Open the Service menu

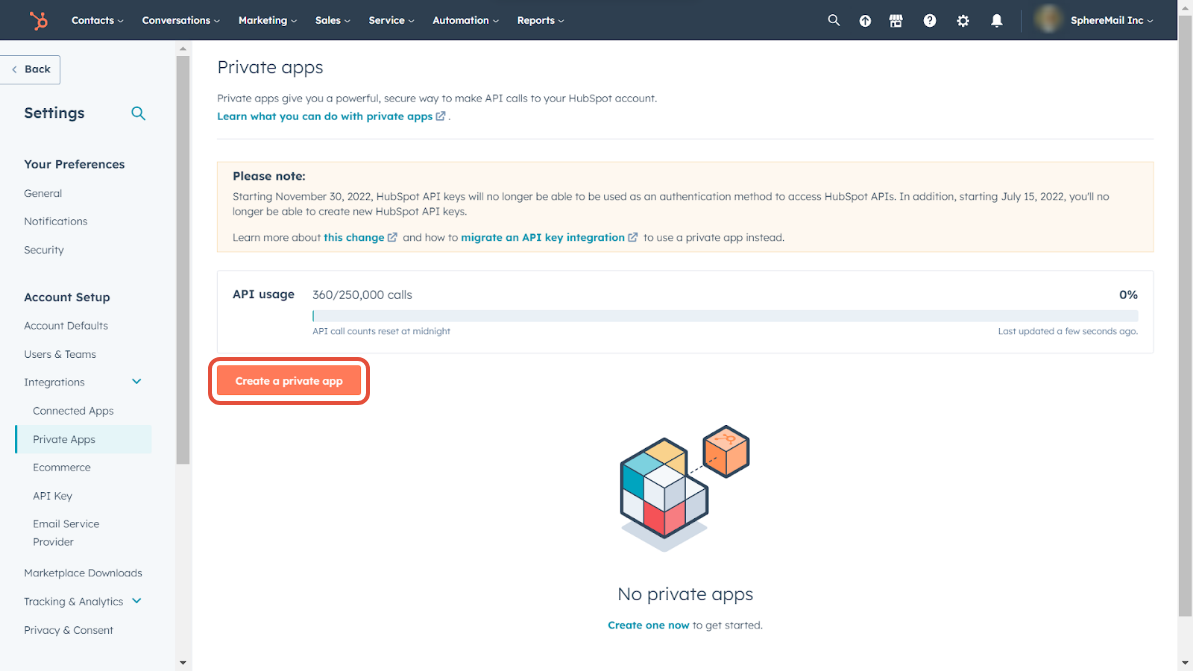[391, 21]
